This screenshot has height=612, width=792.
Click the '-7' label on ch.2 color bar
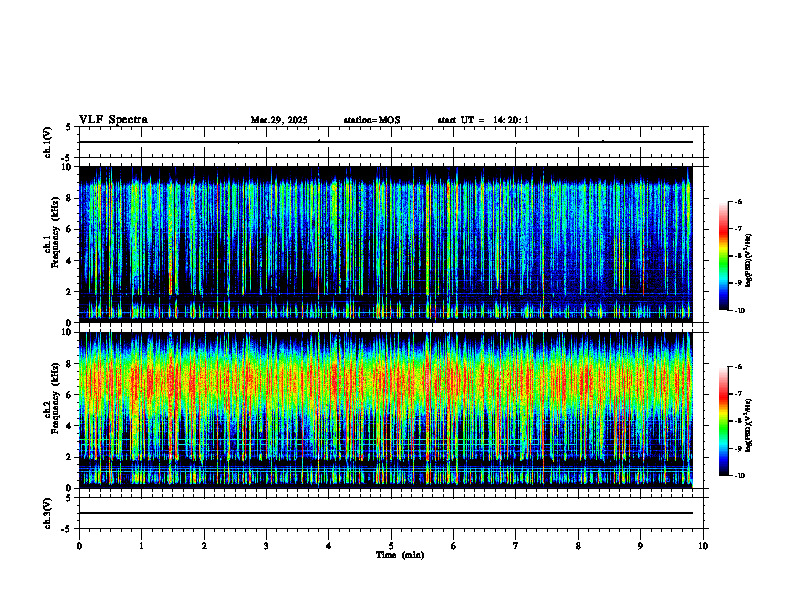(x=738, y=394)
